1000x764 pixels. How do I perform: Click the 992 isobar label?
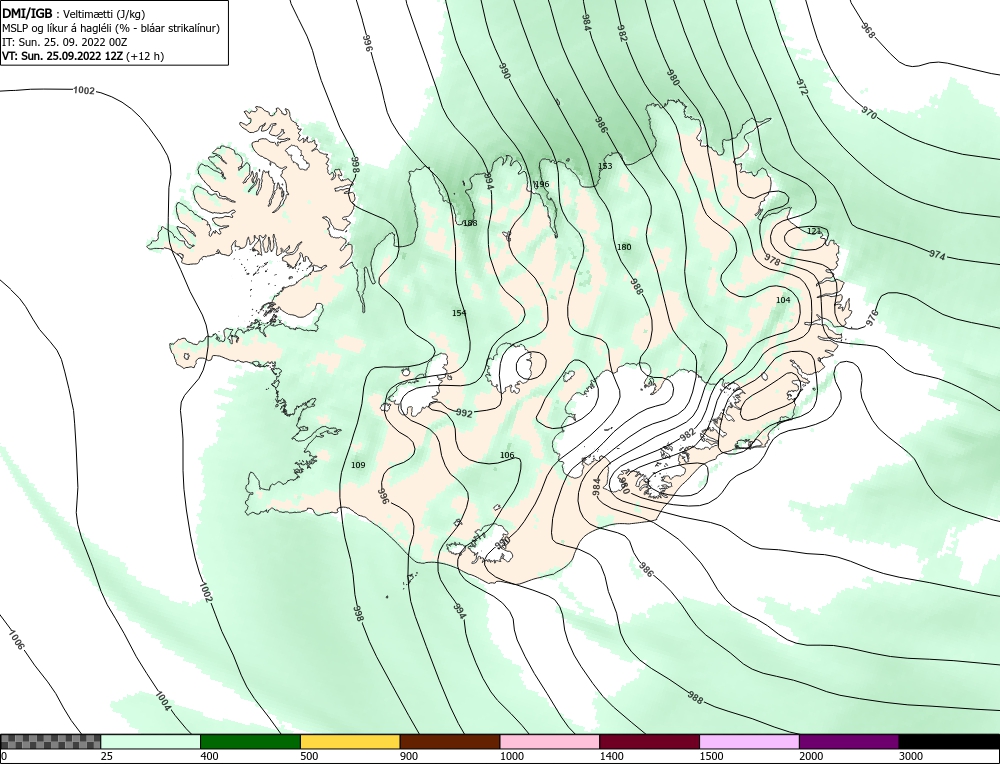pyautogui.click(x=464, y=413)
